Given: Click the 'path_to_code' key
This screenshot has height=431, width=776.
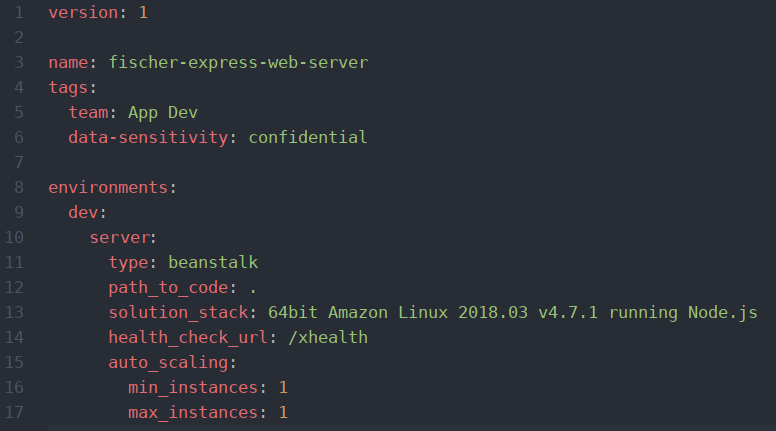Looking at the screenshot, I should click(168, 287).
